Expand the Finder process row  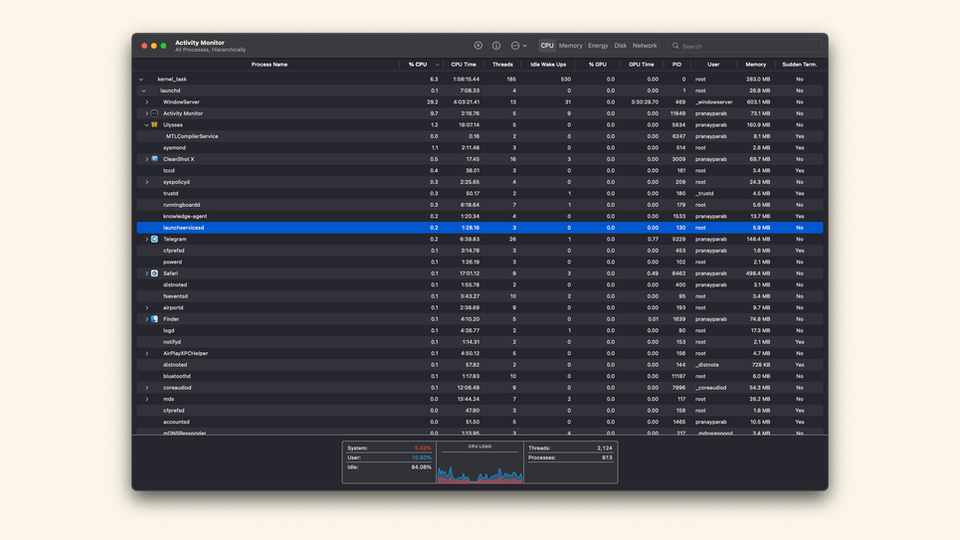pos(147,319)
